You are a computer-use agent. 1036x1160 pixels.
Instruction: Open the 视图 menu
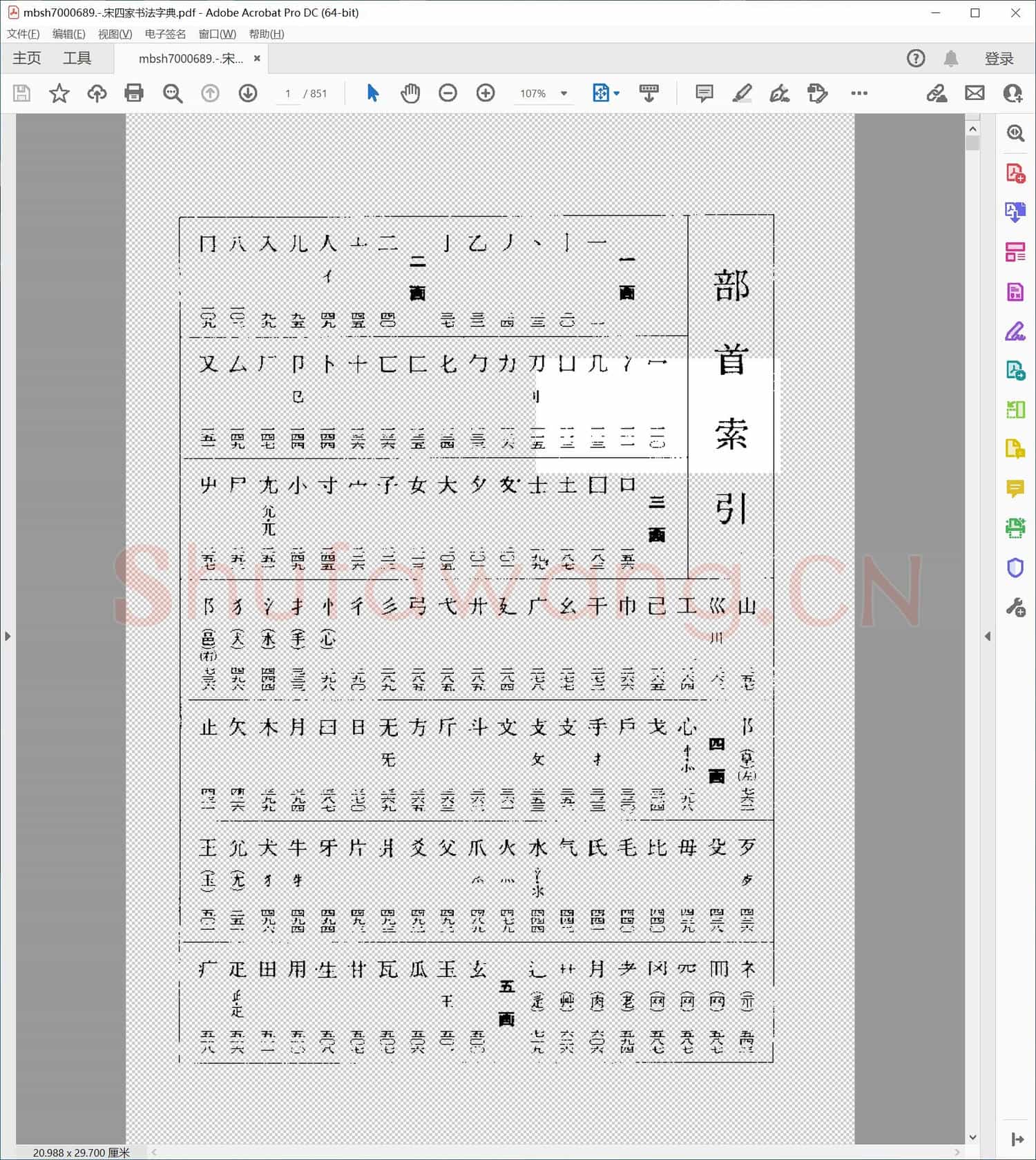pos(115,34)
